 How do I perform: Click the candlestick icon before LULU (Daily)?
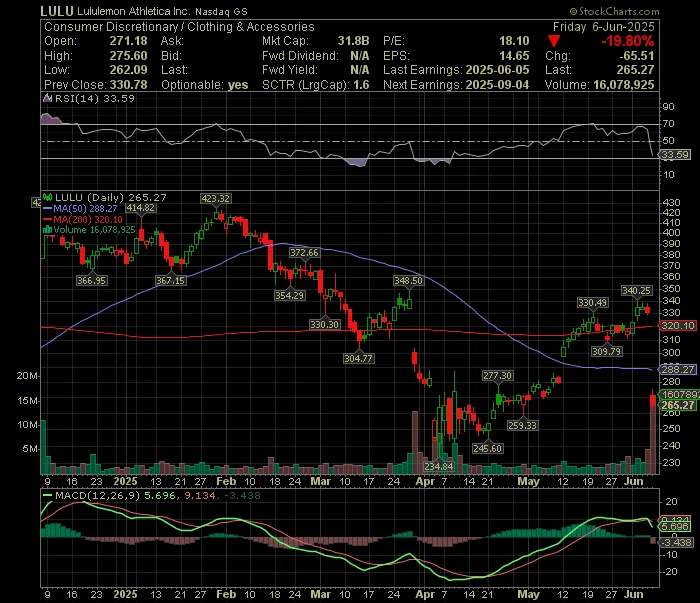coord(47,197)
